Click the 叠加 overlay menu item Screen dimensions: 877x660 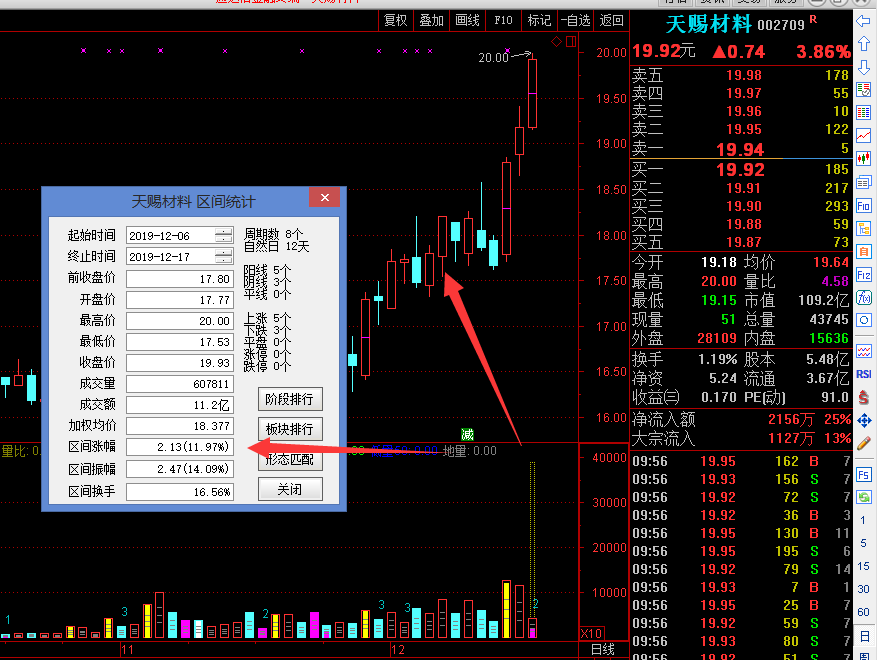(x=431, y=20)
